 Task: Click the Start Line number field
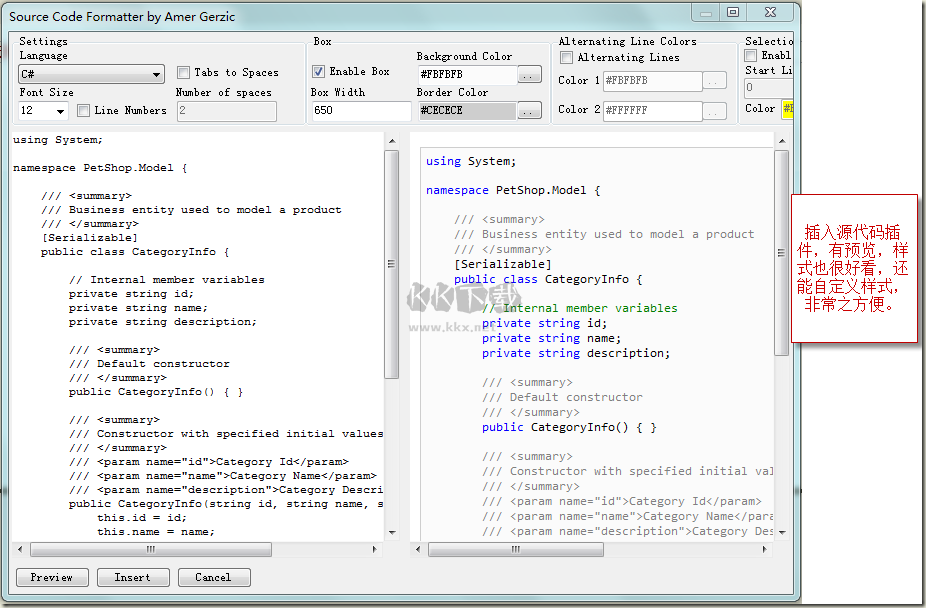(x=768, y=88)
